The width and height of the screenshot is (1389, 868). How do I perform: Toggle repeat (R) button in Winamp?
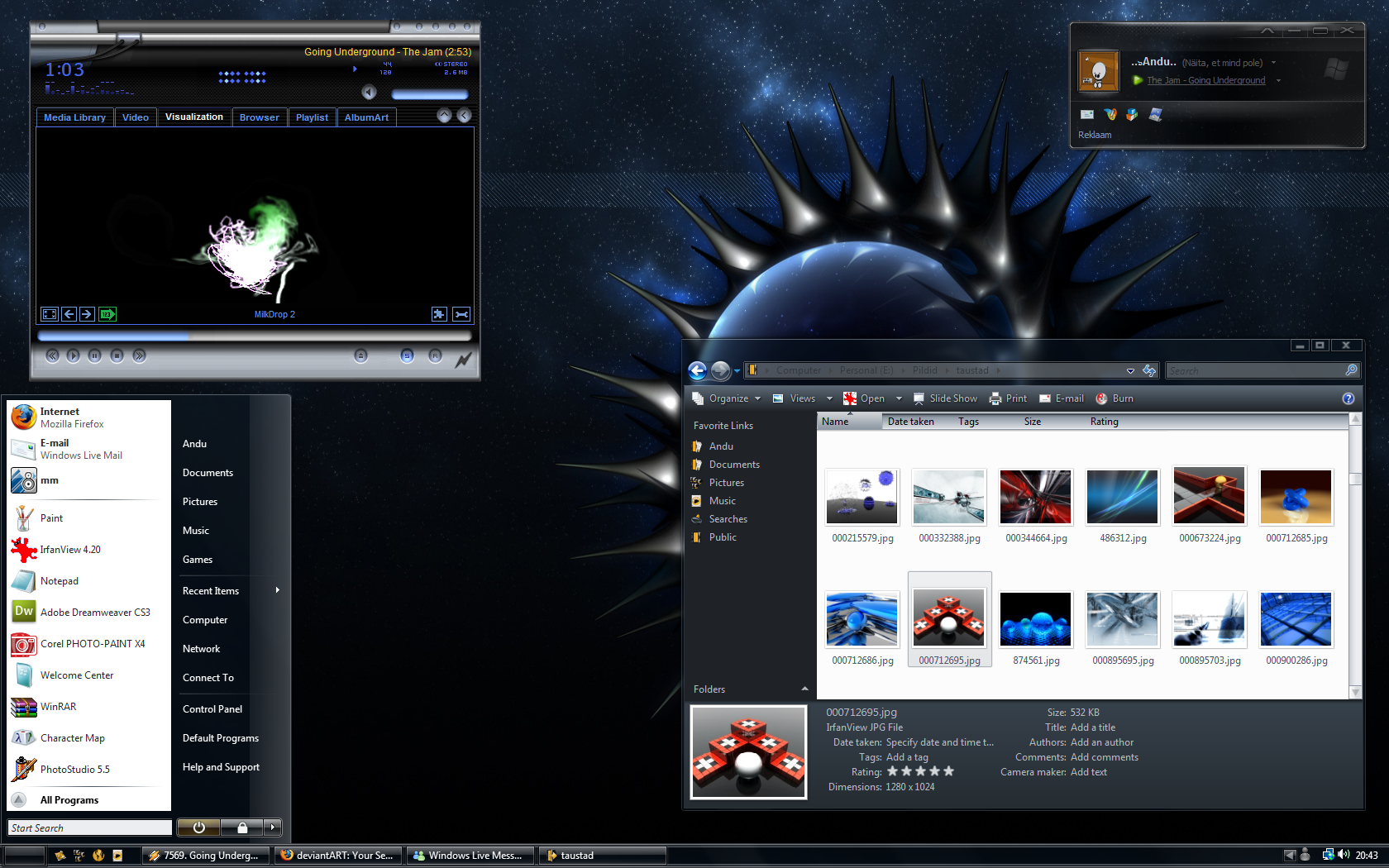click(x=435, y=355)
